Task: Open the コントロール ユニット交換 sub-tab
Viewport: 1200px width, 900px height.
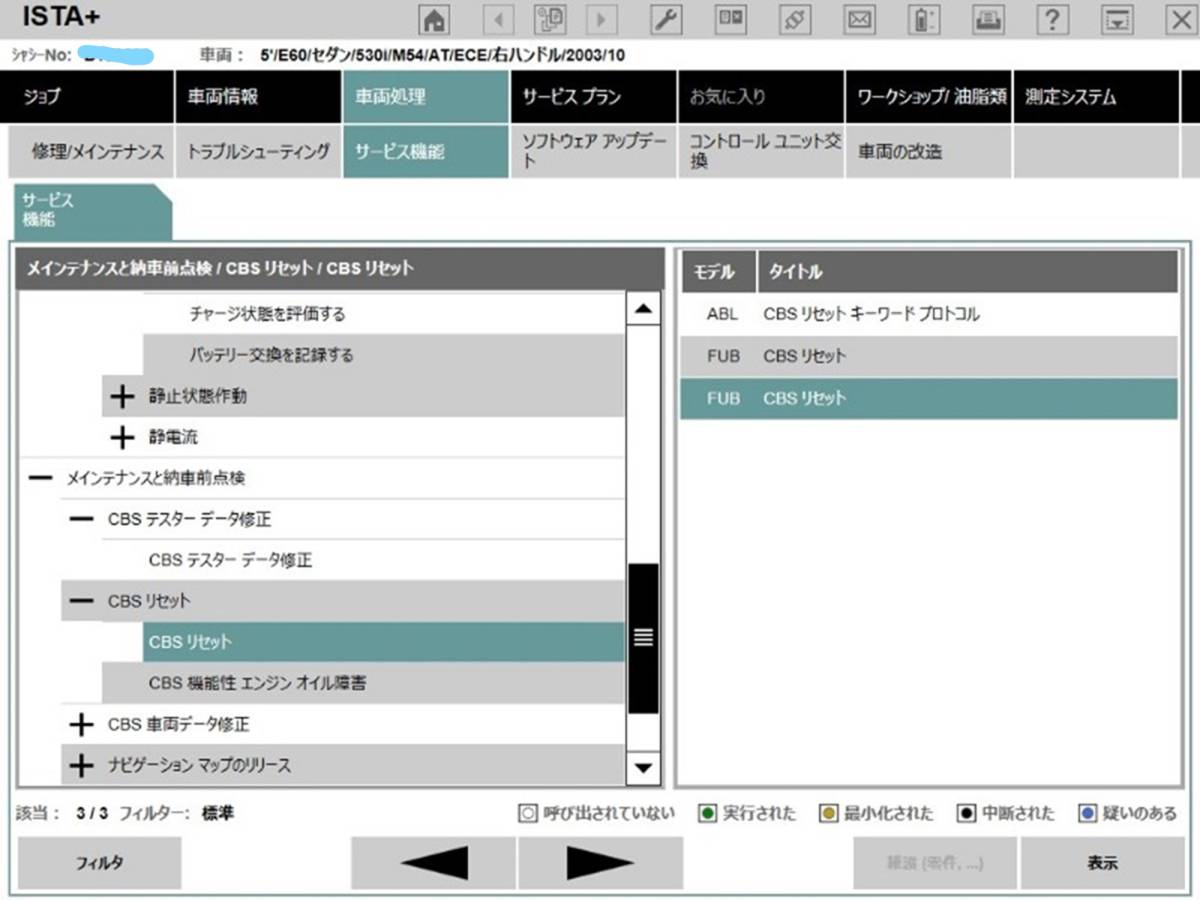Action: (x=762, y=152)
